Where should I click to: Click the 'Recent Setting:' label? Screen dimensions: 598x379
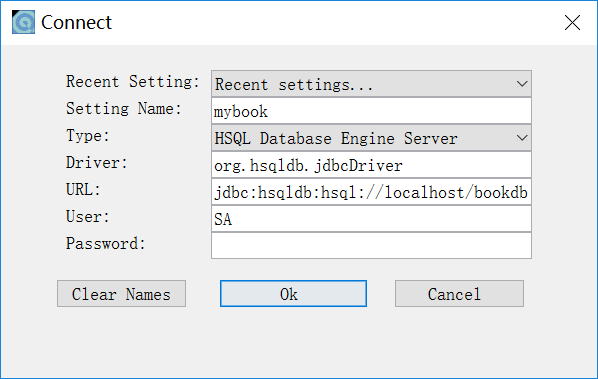(x=132, y=82)
